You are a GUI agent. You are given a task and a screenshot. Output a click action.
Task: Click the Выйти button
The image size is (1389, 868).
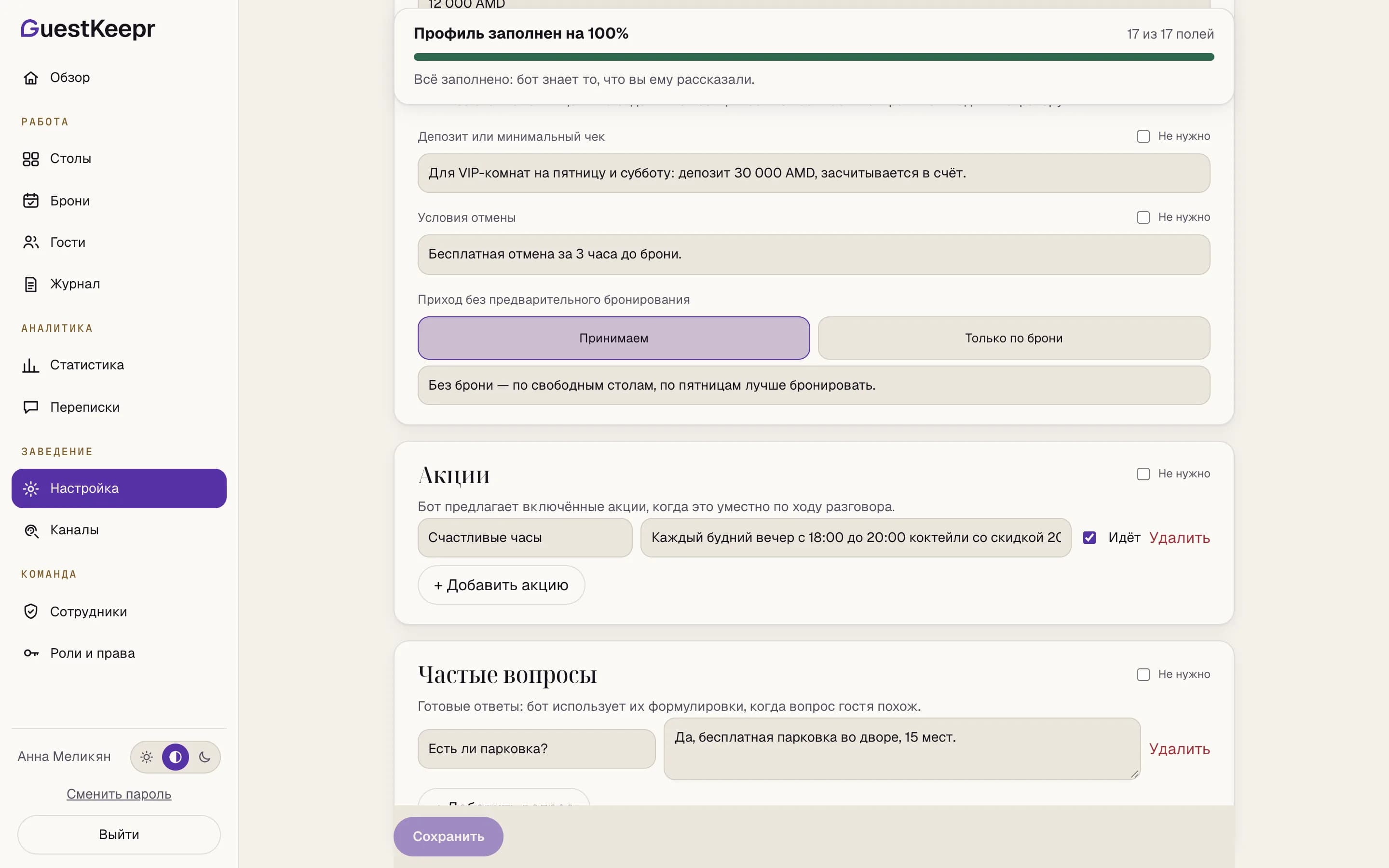119,835
